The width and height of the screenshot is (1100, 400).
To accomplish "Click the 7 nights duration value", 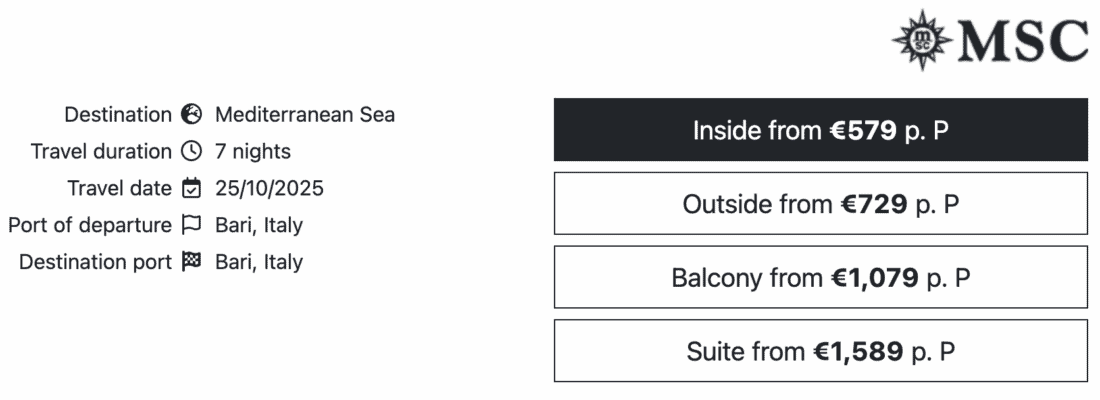I will point(253,152).
